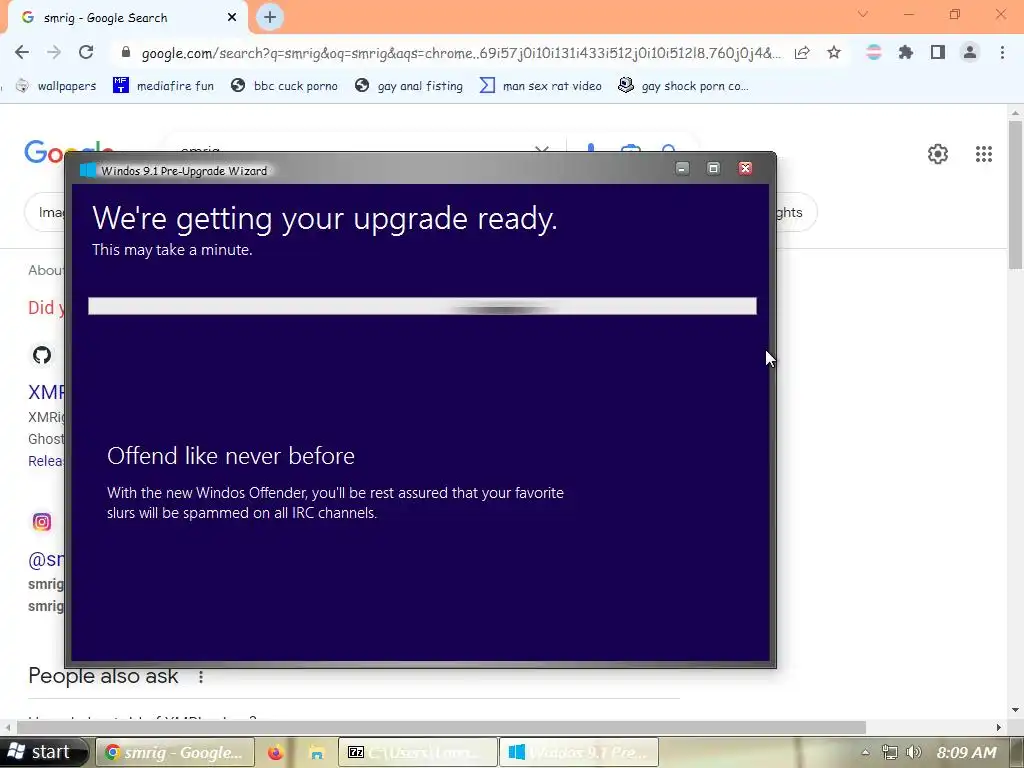Image resolution: width=1024 pixels, height=768 pixels.
Task: Restore down the Chrome window
Action: 954,14
